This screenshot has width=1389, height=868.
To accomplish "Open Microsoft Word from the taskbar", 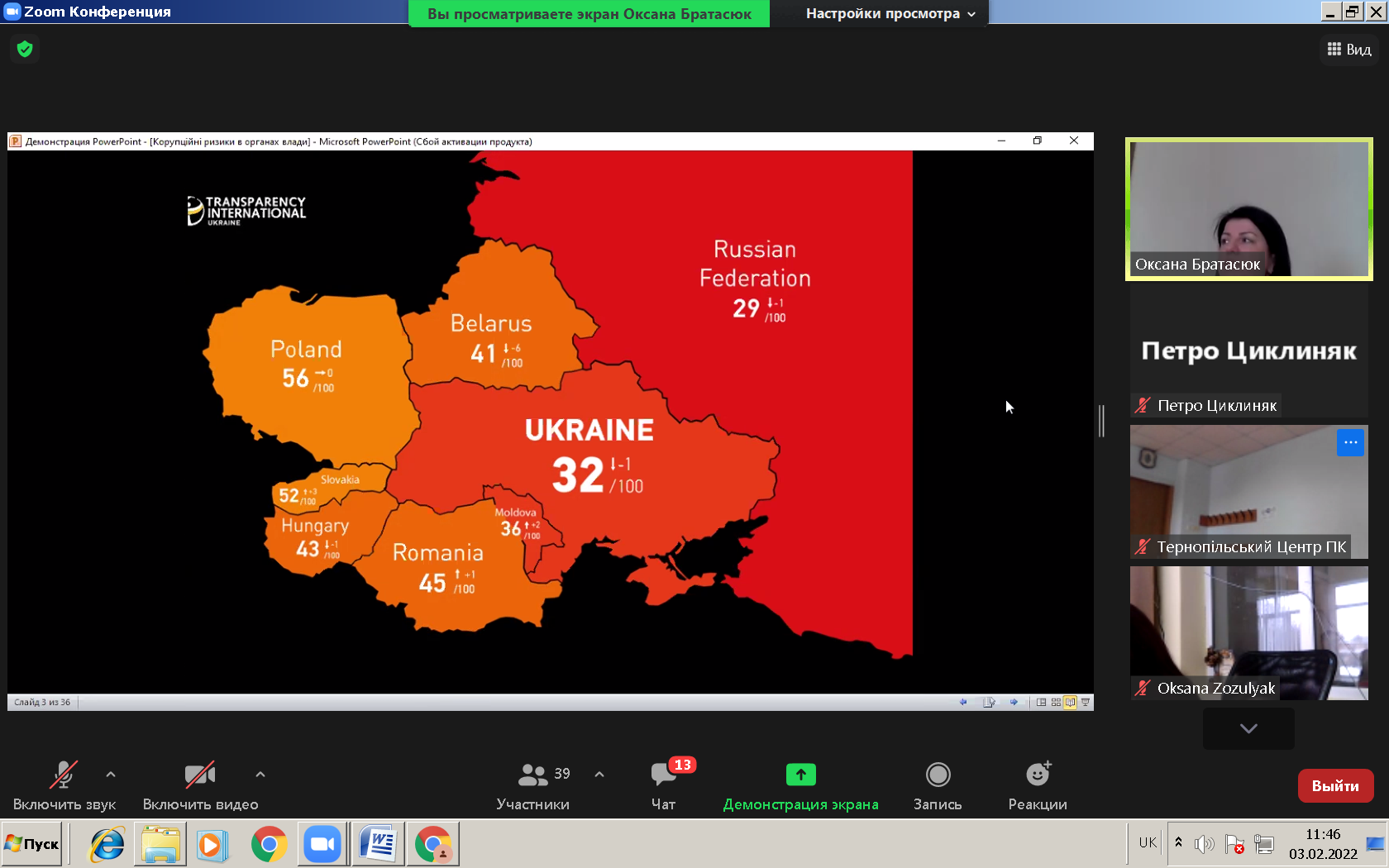I will click(378, 844).
